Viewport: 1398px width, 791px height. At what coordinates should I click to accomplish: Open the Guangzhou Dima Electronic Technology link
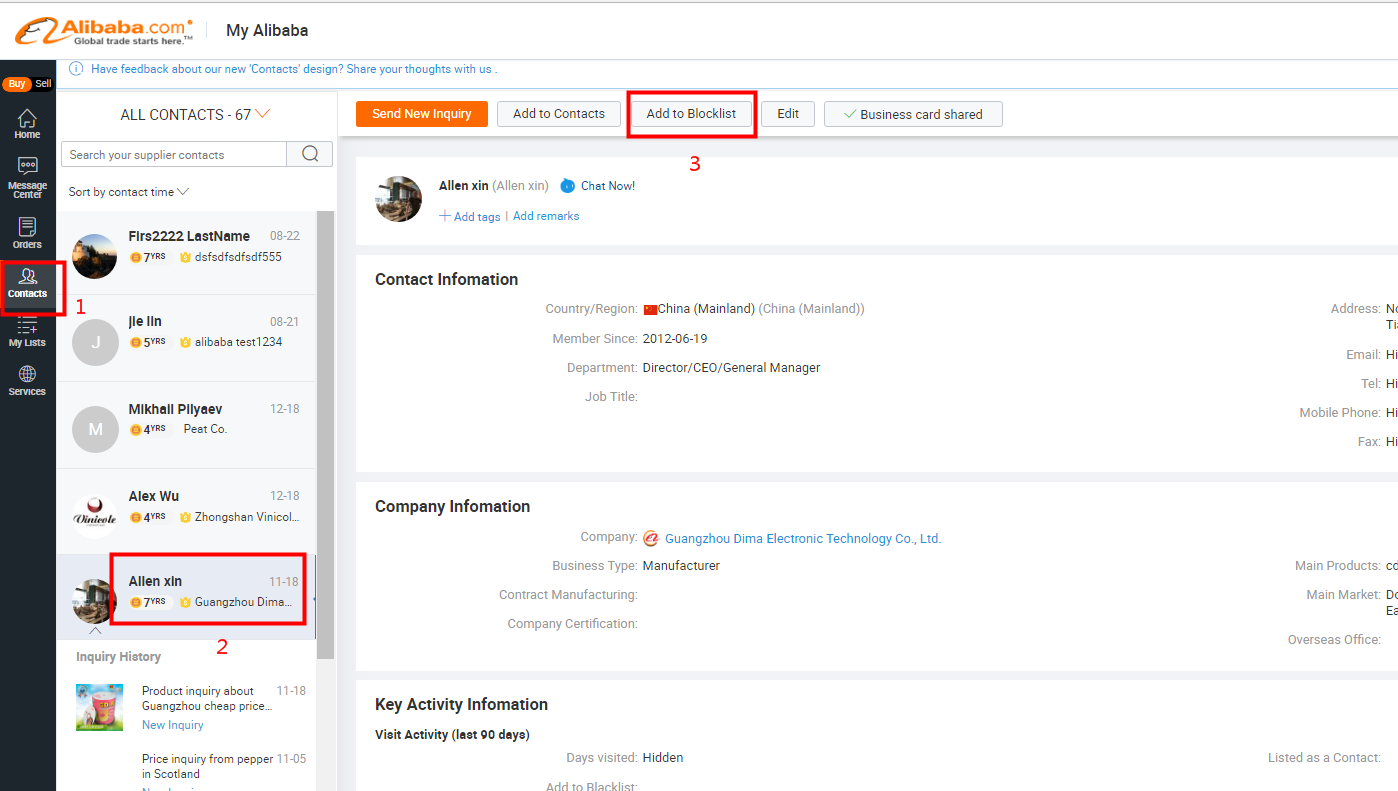804,538
